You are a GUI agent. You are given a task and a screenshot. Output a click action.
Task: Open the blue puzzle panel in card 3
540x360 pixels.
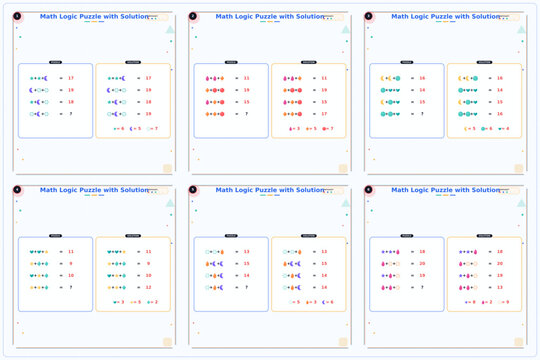[x=407, y=101]
